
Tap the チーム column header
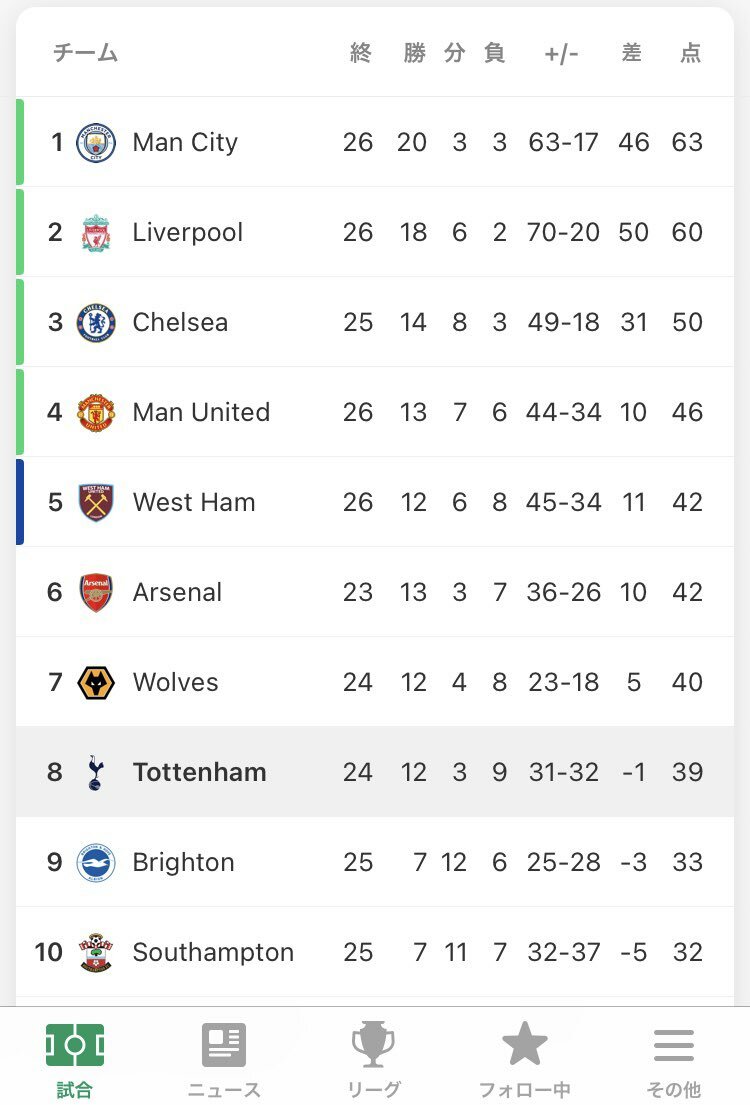85,53
